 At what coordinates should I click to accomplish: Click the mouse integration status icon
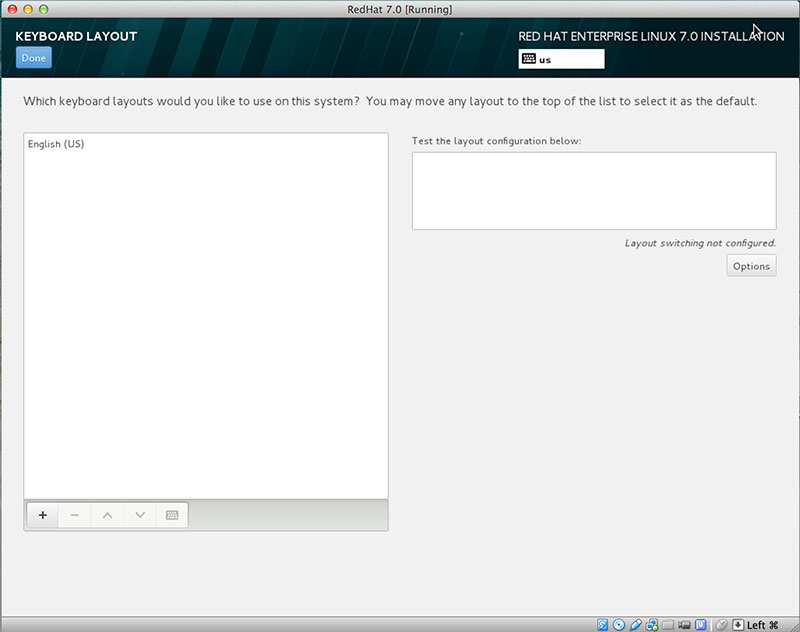point(722,625)
